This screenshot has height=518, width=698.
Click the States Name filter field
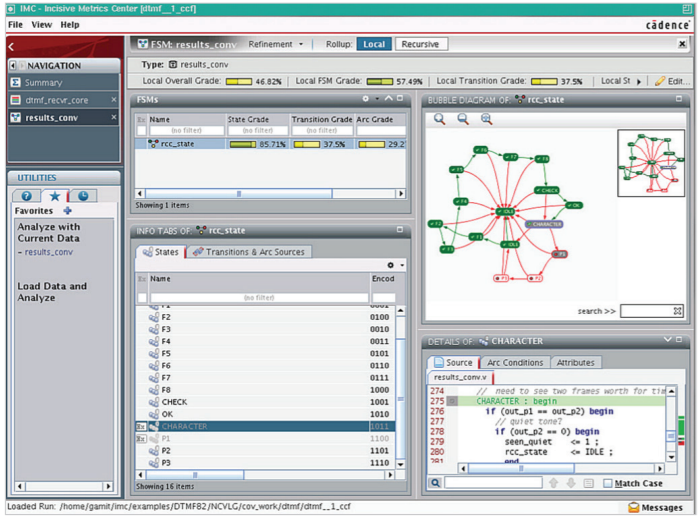tap(259, 297)
